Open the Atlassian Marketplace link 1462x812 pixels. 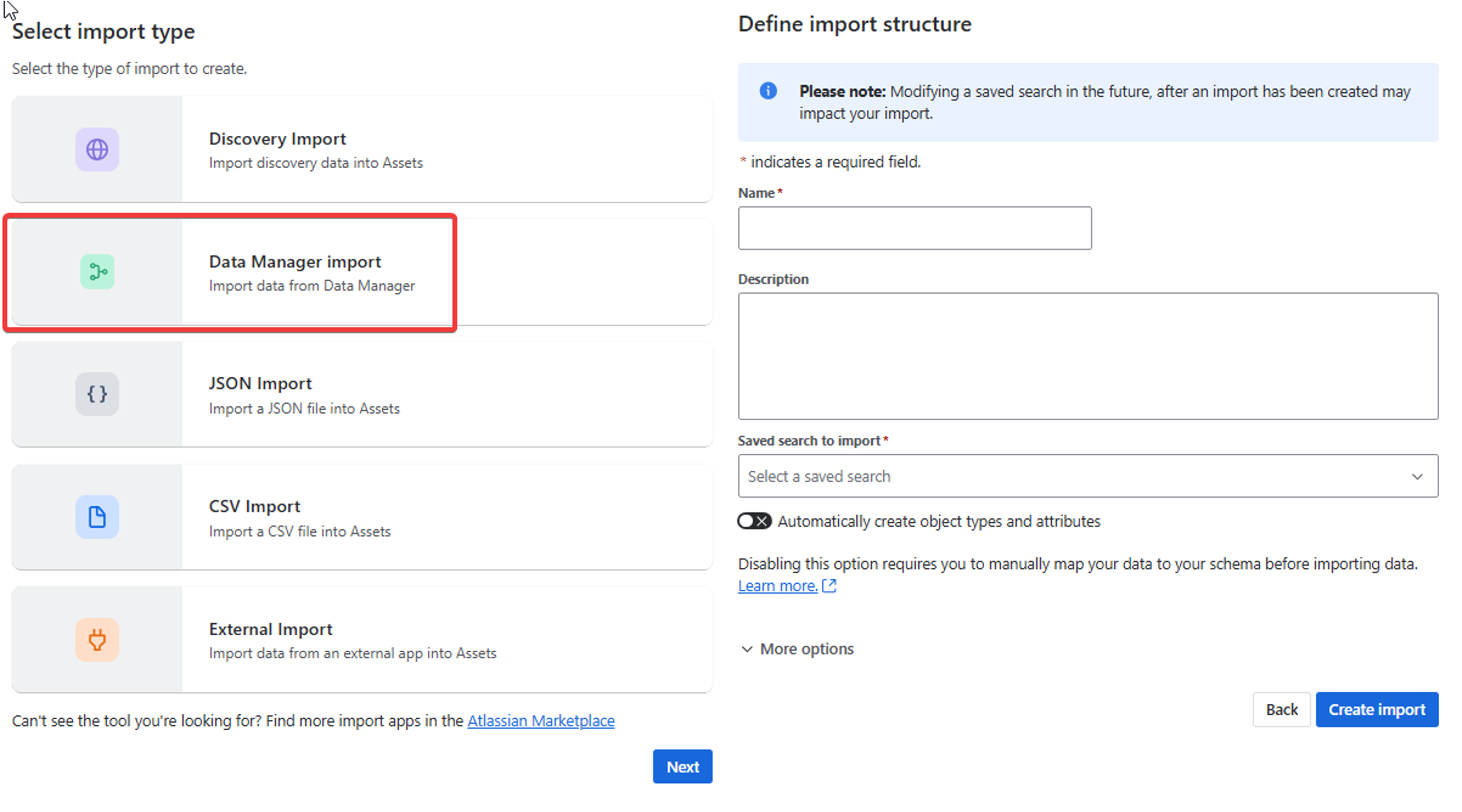[540, 721]
